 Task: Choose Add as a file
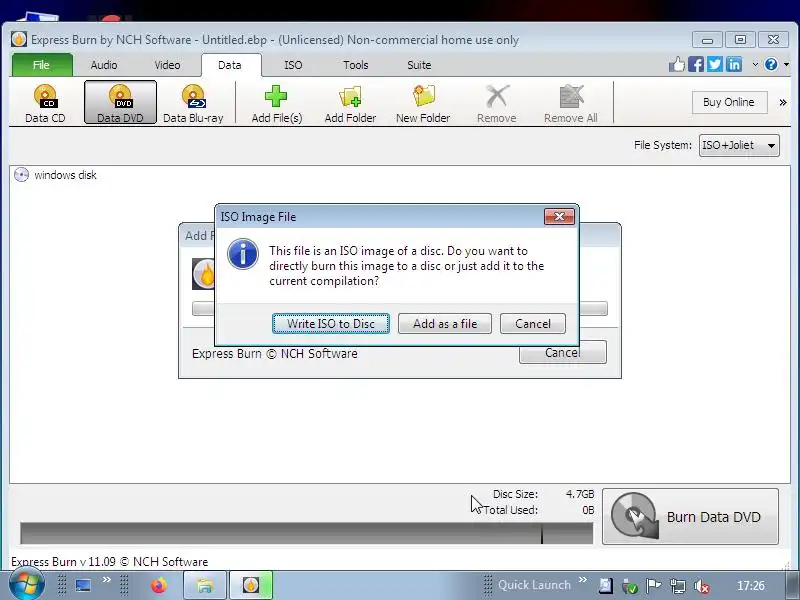tap(445, 323)
